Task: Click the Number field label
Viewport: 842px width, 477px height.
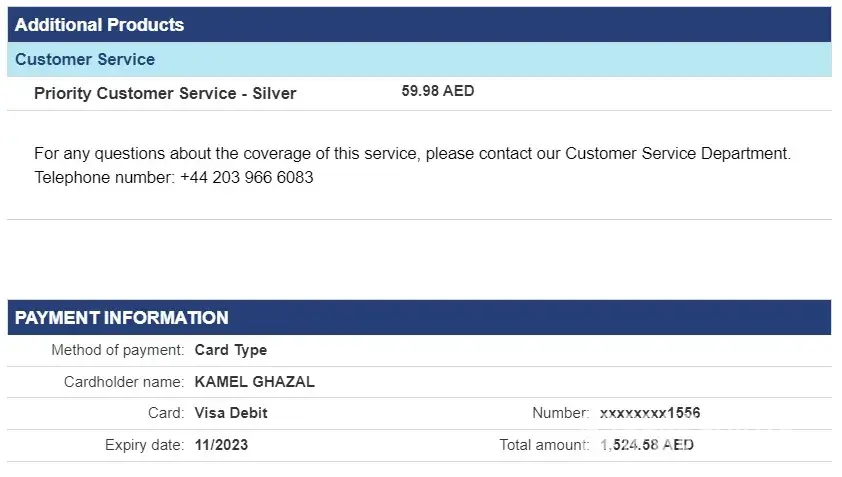Action: [560, 413]
